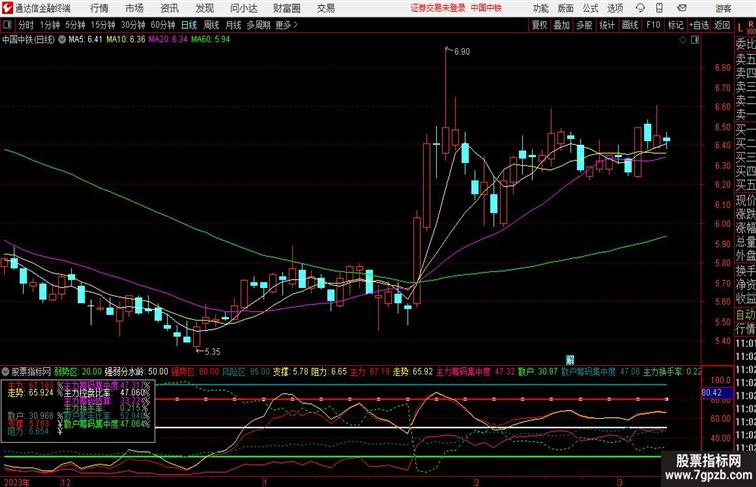The width and height of the screenshot is (756, 487).
Task: Switch to the 5分钟 period tab
Action: (x=75, y=25)
